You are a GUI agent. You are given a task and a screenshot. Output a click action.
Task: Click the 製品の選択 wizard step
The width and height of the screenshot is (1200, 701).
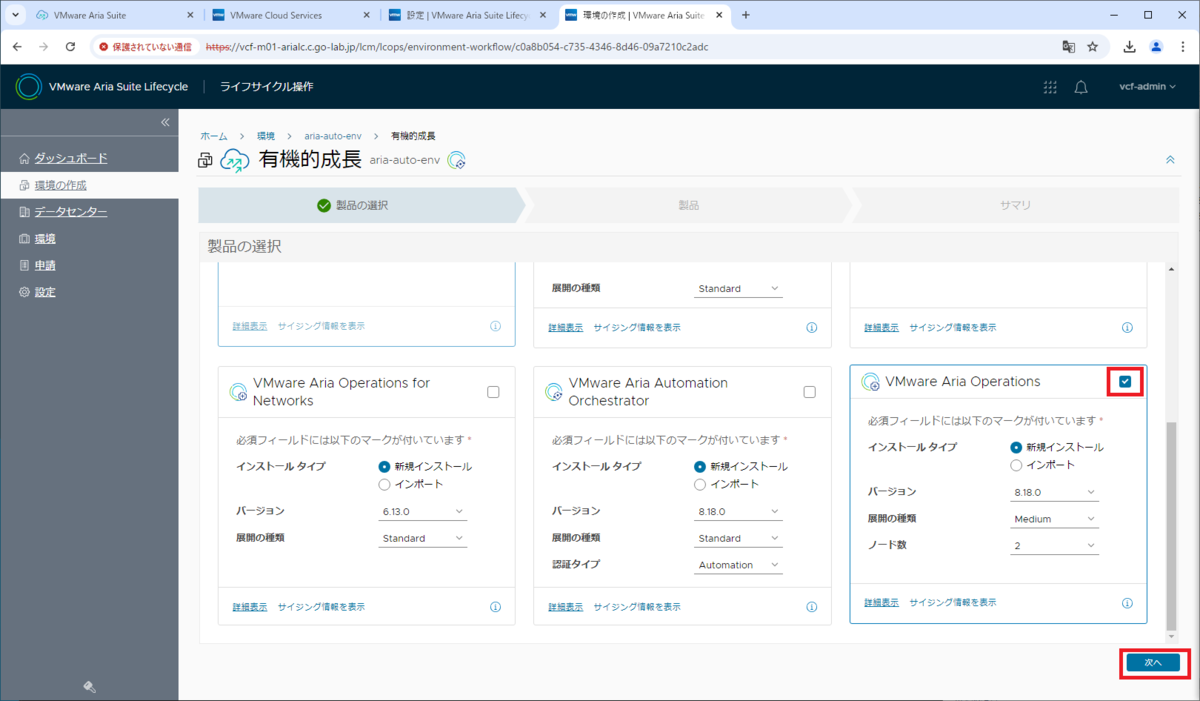tap(361, 205)
